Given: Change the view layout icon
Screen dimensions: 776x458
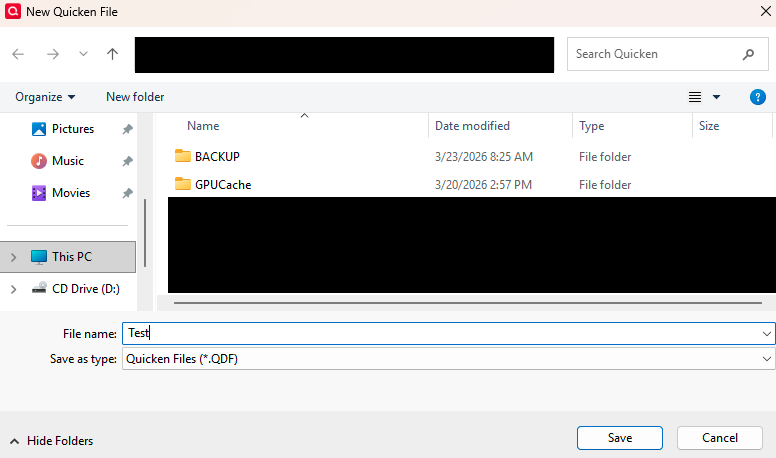Looking at the screenshot, I should pos(695,97).
